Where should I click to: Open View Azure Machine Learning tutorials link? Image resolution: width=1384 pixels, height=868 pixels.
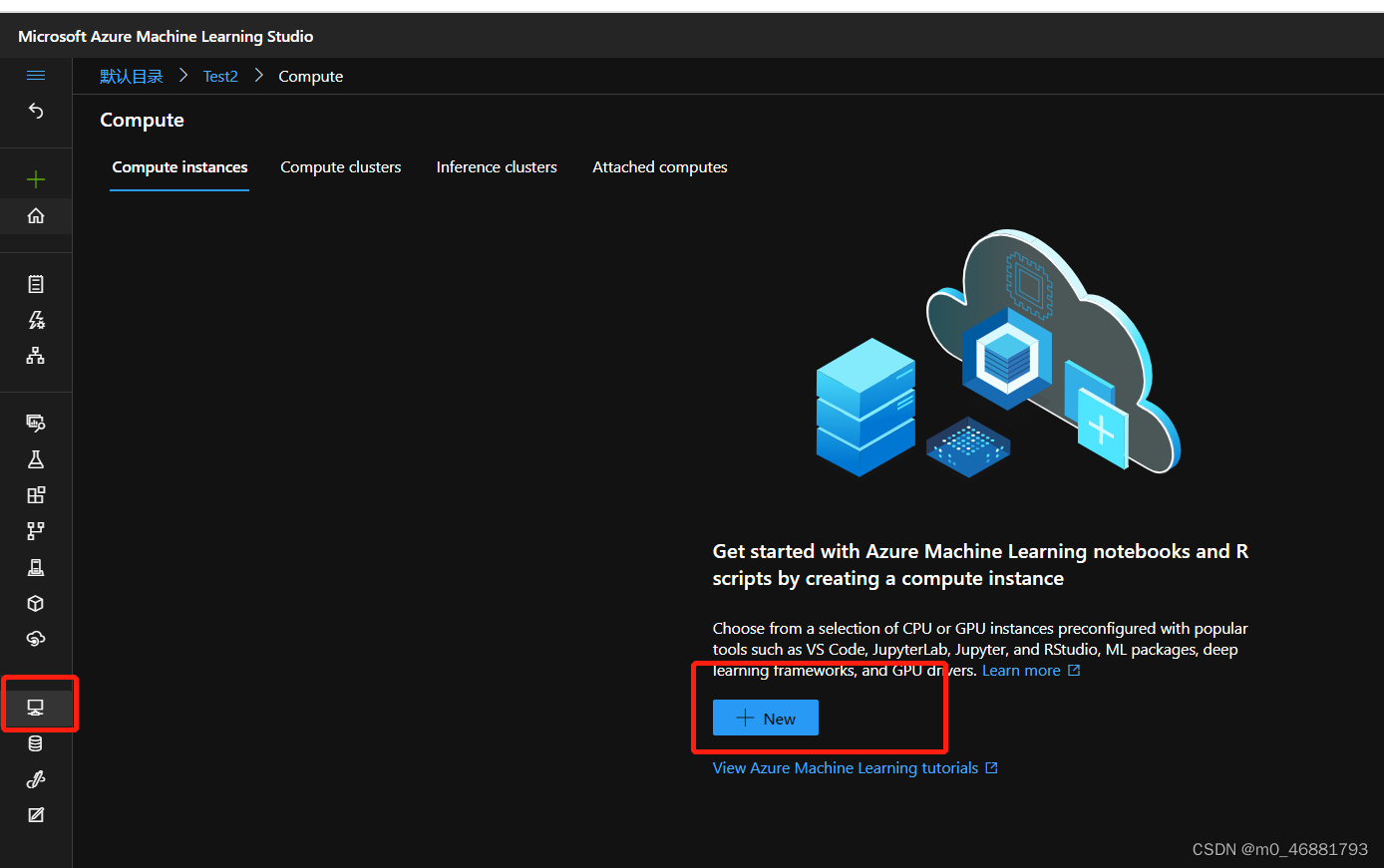pyautogui.click(x=846, y=768)
